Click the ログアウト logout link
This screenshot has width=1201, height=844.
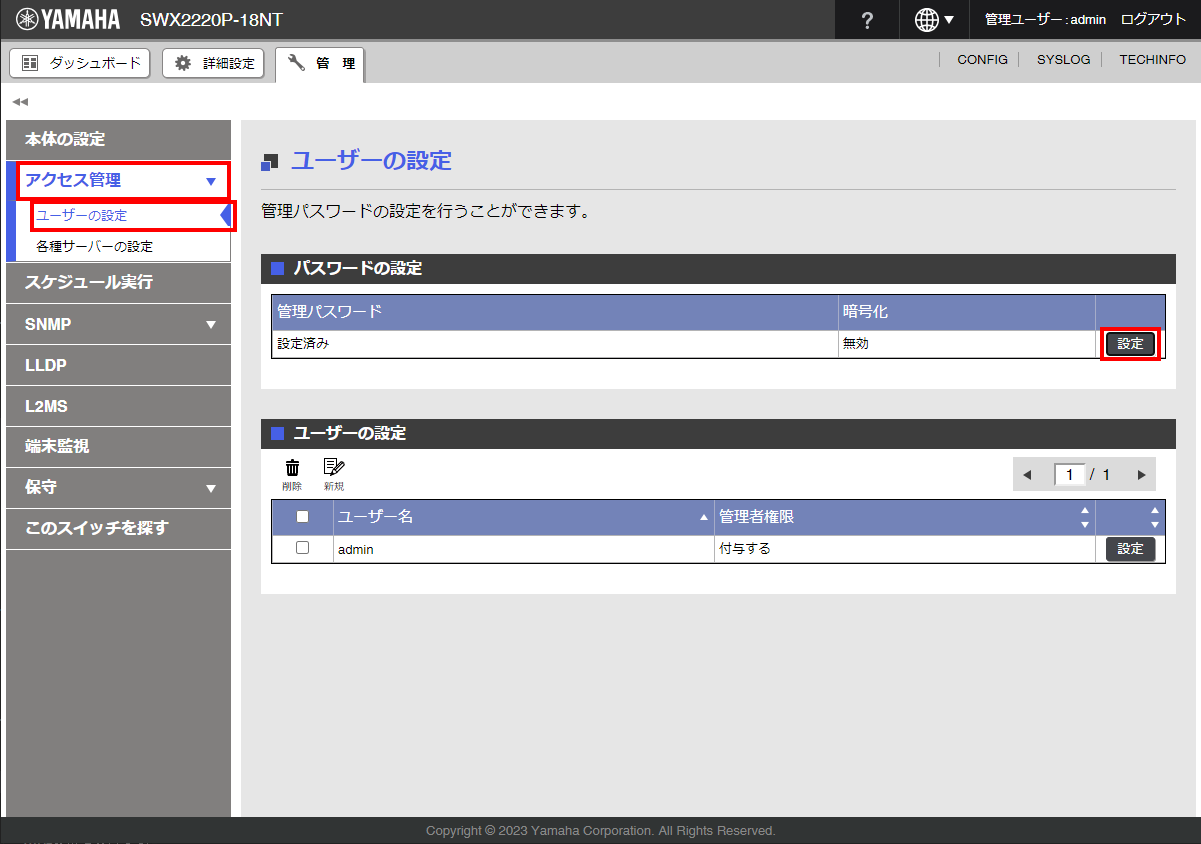click(x=1153, y=20)
